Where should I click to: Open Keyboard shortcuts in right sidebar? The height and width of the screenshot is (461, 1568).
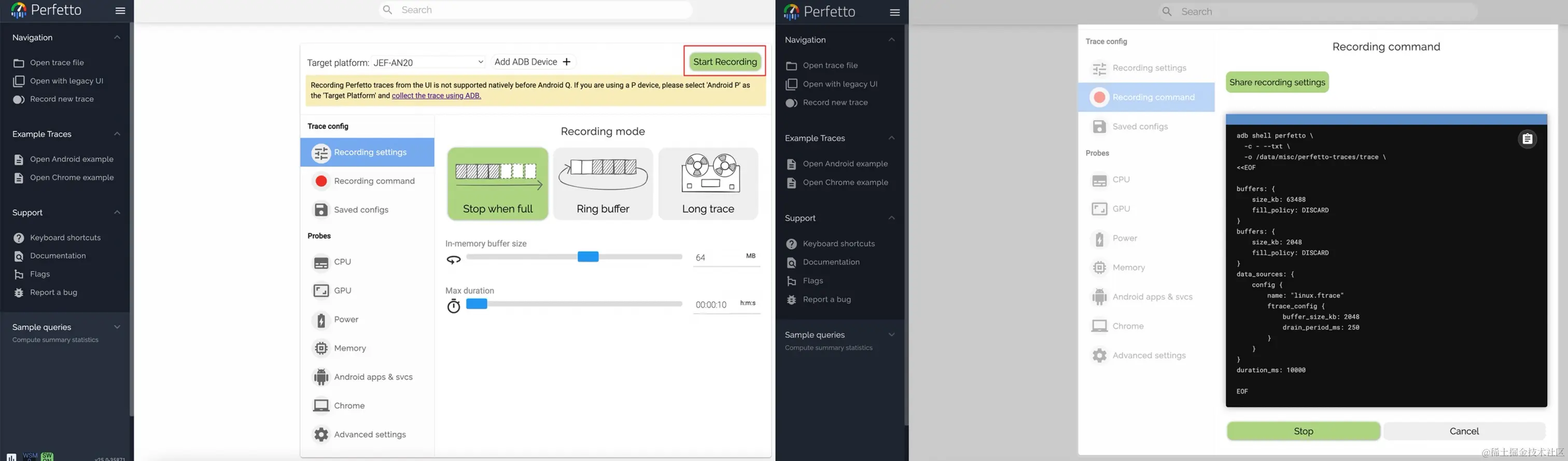click(x=839, y=244)
